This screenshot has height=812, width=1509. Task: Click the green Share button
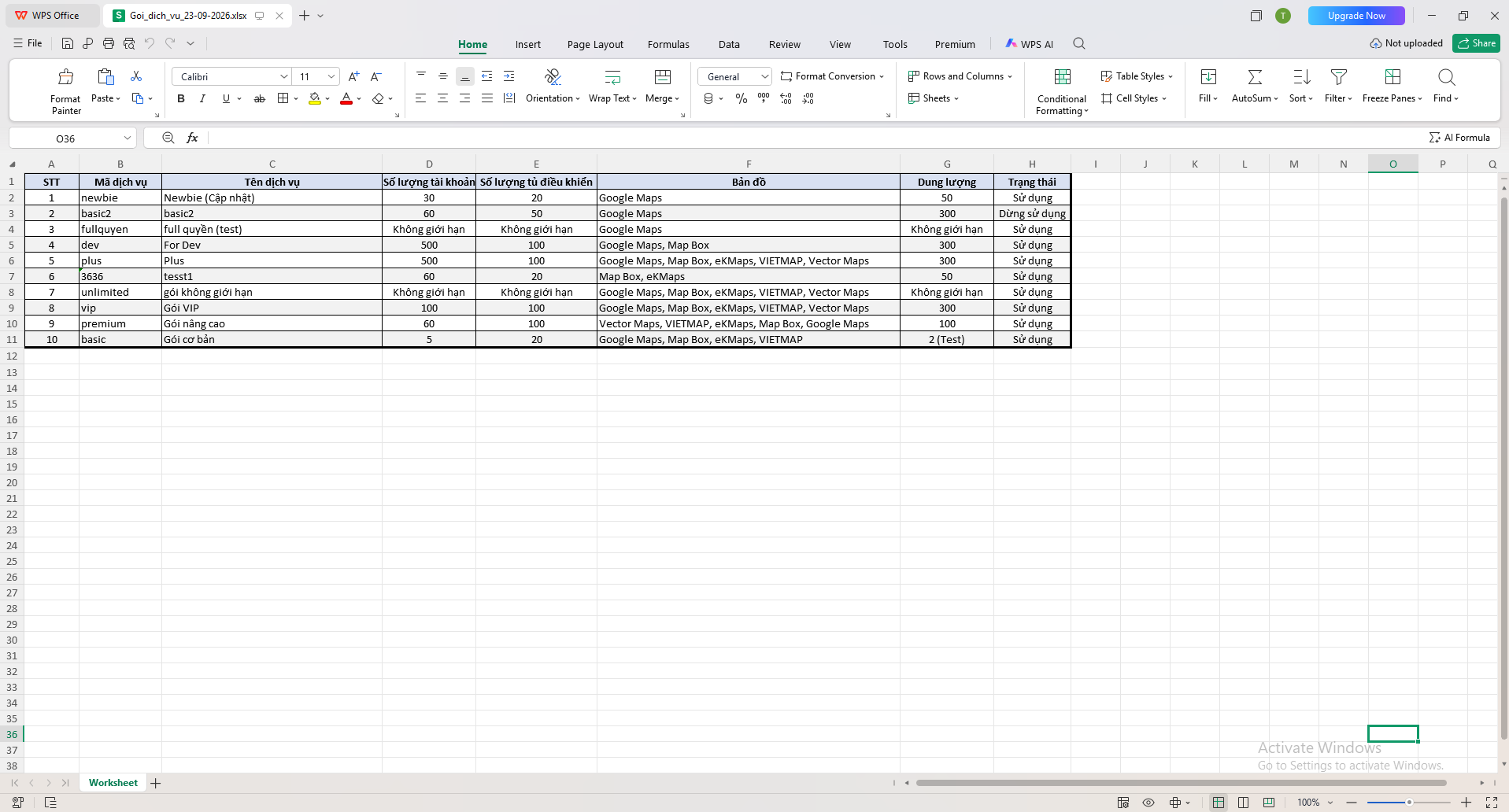[x=1476, y=43]
